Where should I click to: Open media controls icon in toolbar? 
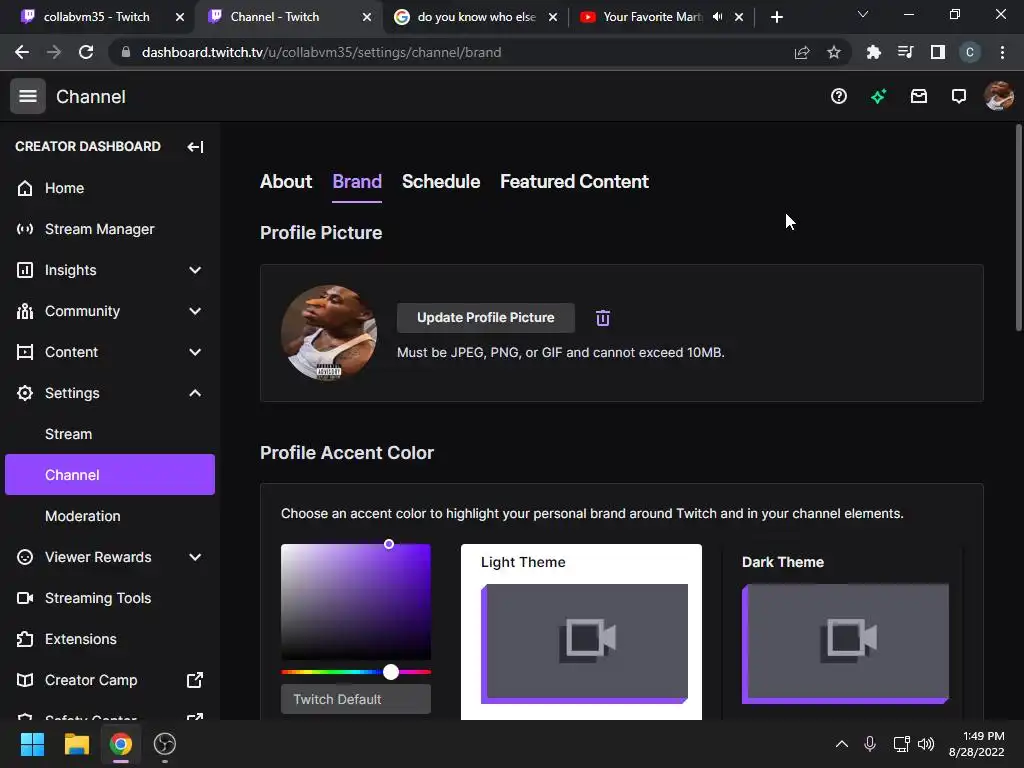905,52
